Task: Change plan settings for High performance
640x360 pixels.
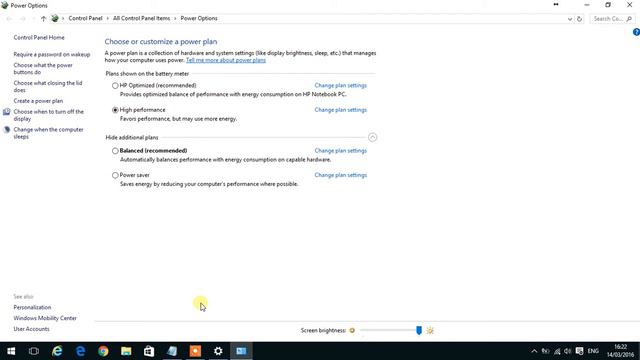Action: 340,110
